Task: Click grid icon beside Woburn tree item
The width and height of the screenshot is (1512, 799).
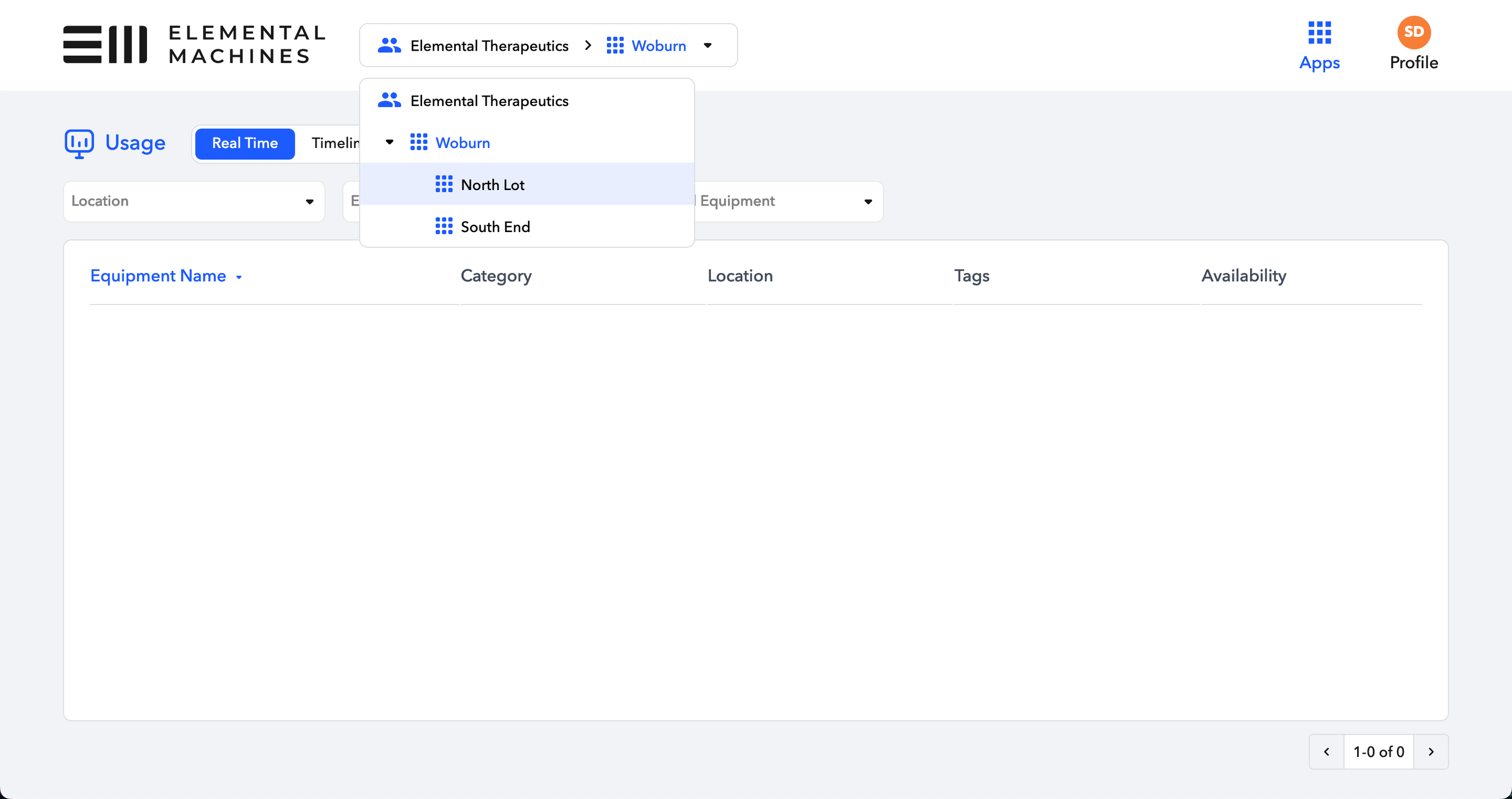Action: (x=418, y=142)
